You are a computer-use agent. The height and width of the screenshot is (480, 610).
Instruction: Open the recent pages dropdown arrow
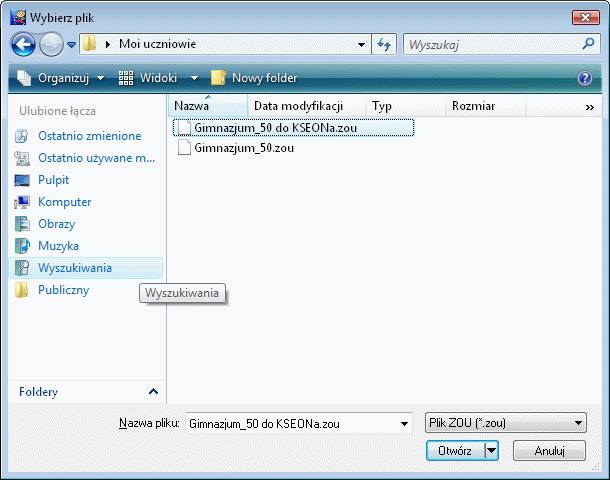(x=72, y=45)
